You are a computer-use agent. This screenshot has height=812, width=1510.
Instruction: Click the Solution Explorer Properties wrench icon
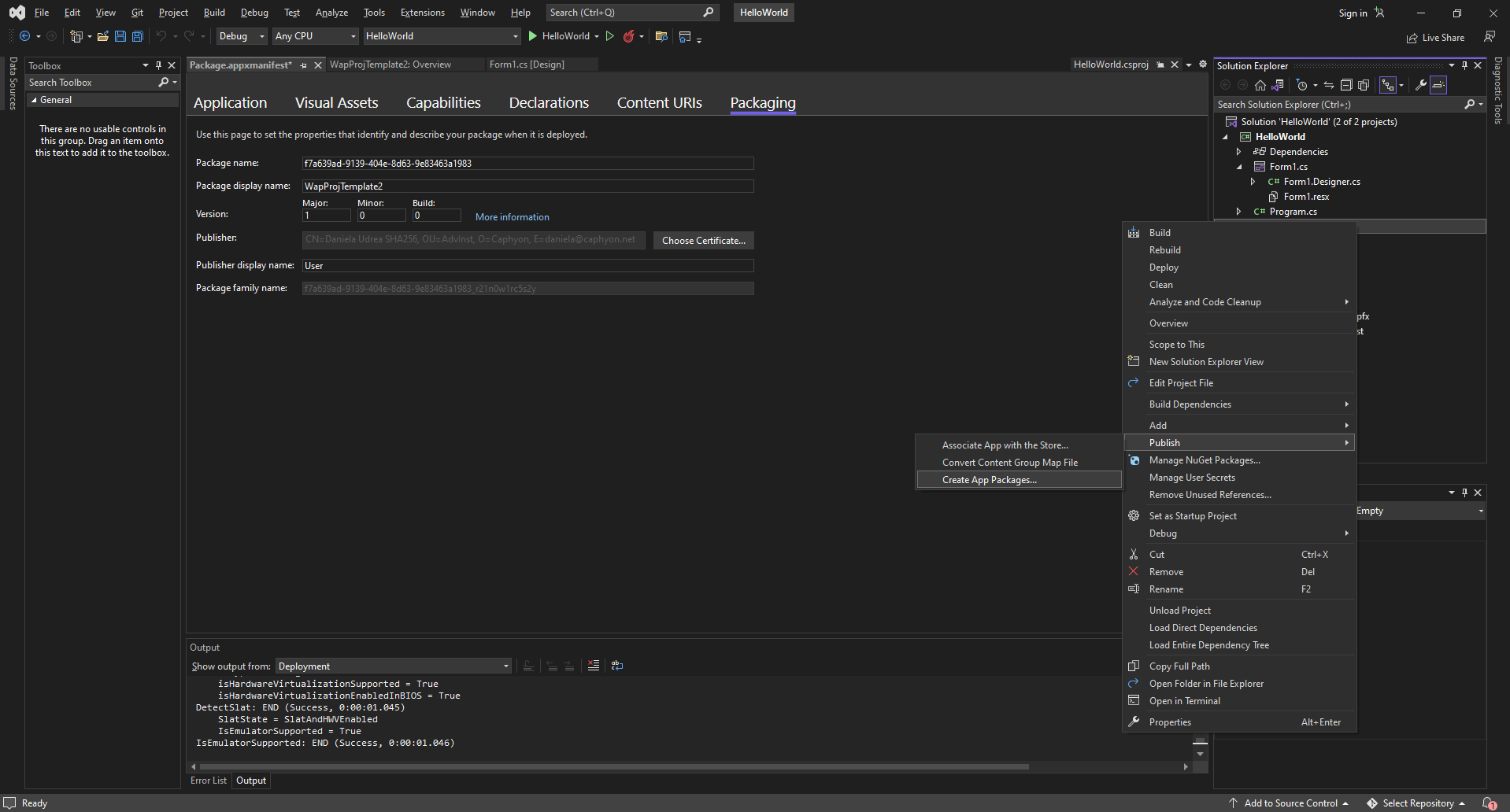(x=1421, y=85)
